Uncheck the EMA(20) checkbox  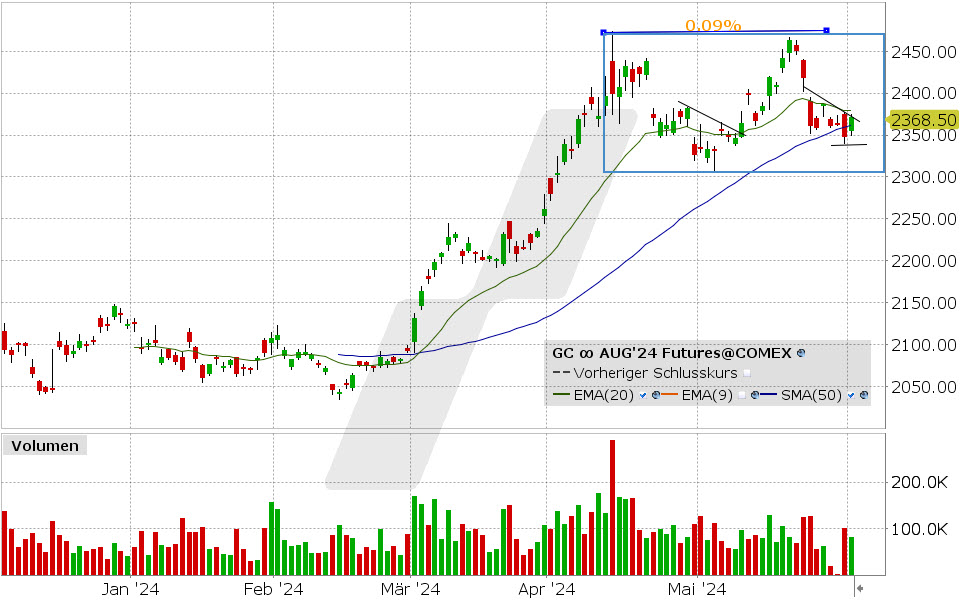[x=643, y=395]
